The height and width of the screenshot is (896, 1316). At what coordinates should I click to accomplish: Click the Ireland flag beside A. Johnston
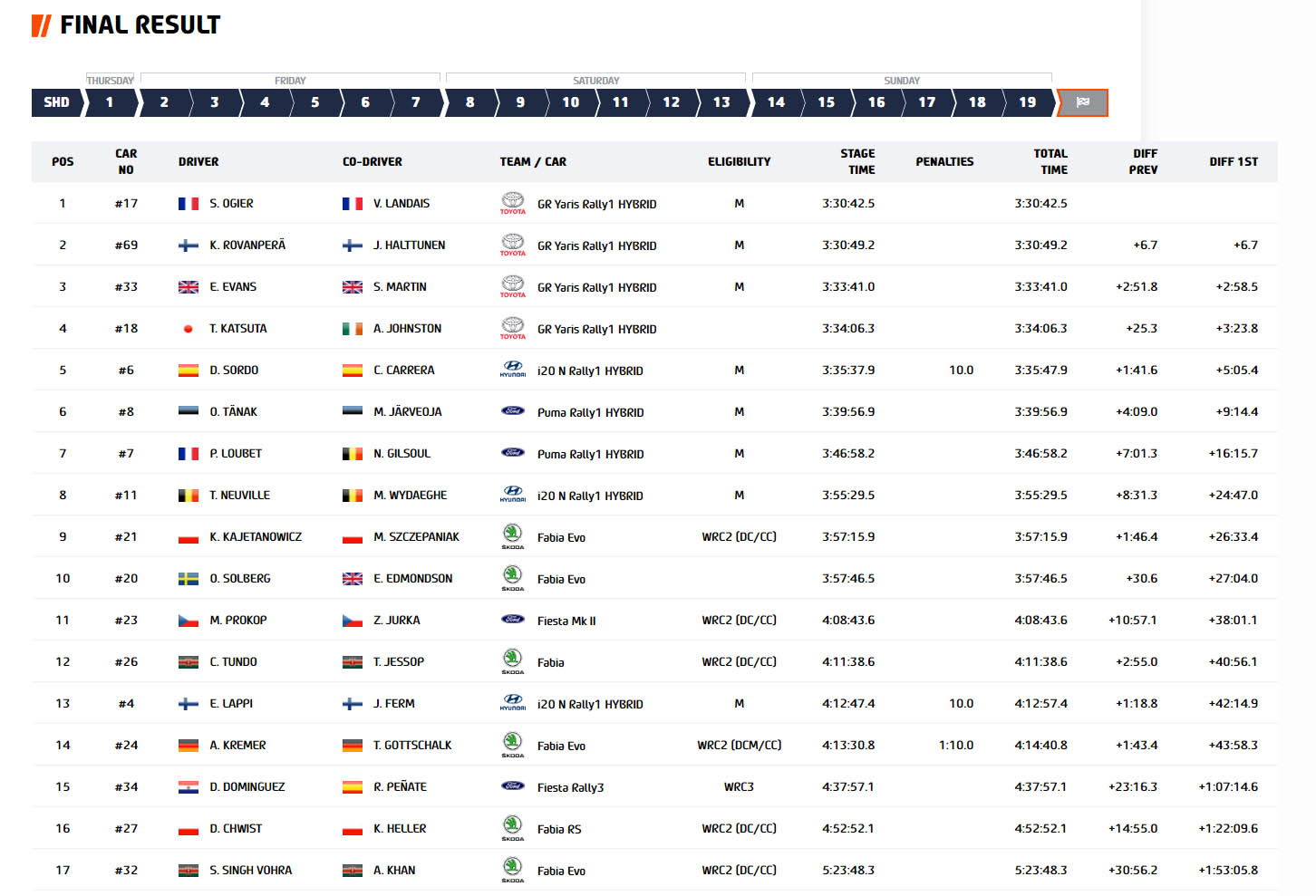353,329
